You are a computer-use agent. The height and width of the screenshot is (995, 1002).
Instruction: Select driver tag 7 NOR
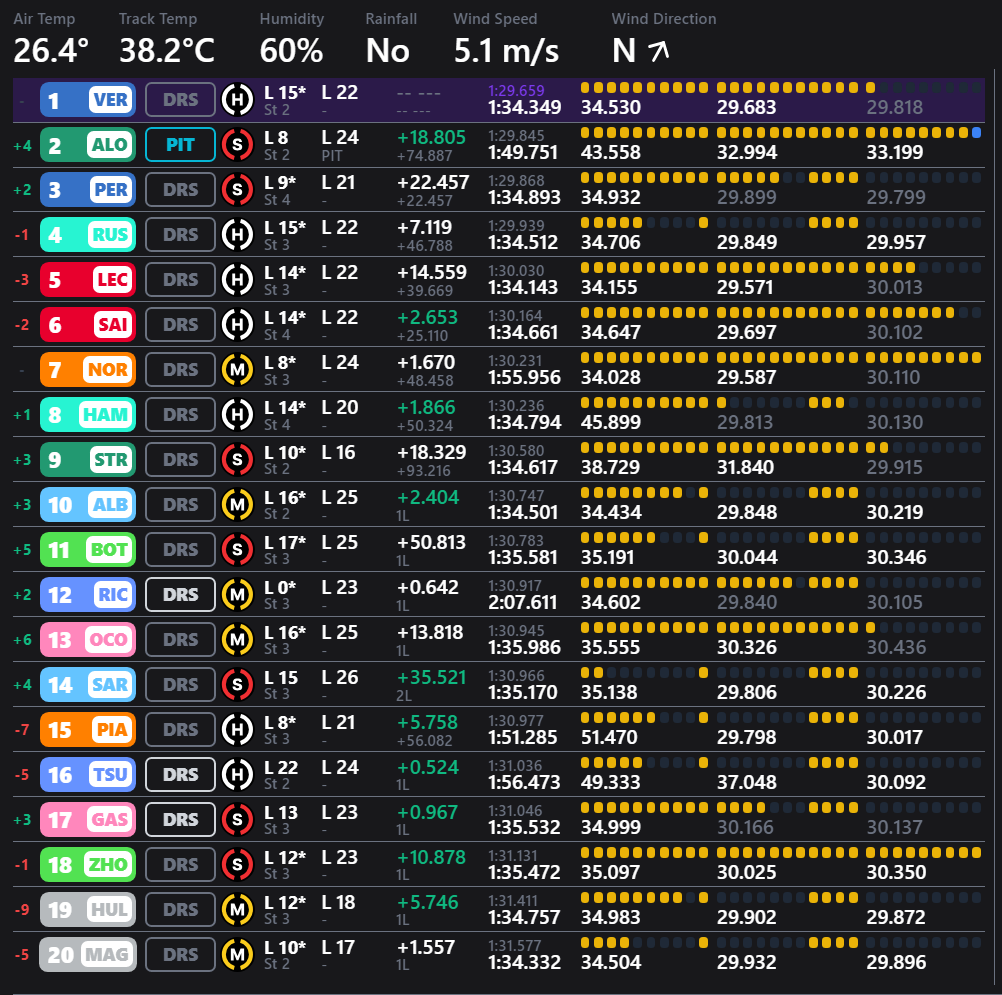click(88, 369)
